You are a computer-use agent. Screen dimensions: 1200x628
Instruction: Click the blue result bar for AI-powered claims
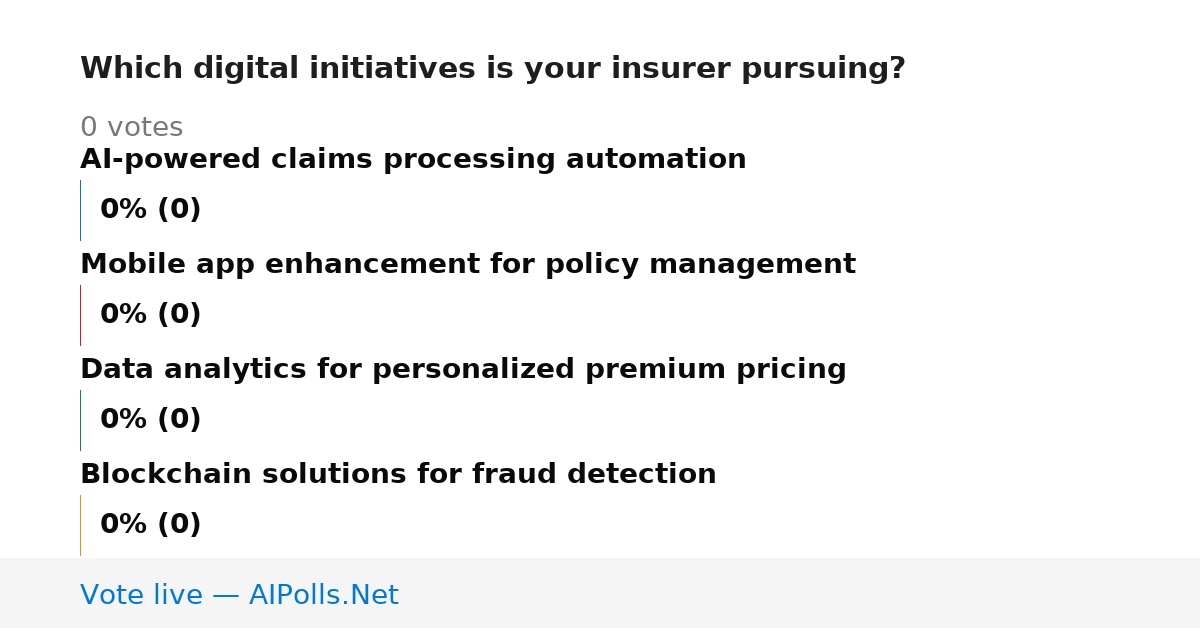point(80,210)
